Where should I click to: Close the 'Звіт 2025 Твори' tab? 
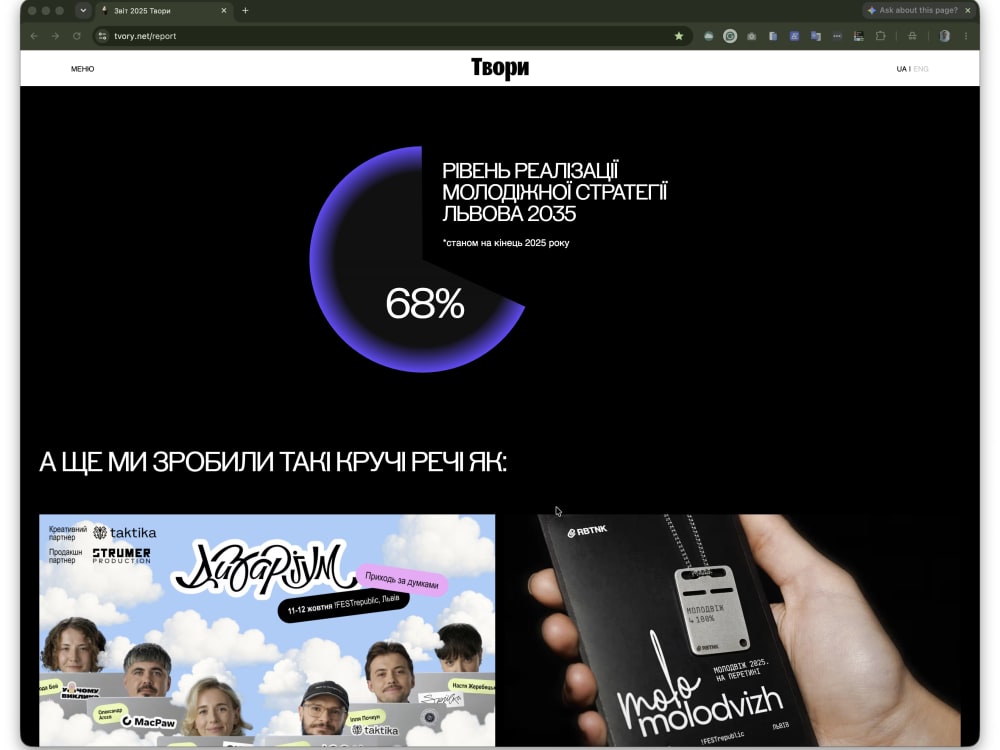(224, 11)
